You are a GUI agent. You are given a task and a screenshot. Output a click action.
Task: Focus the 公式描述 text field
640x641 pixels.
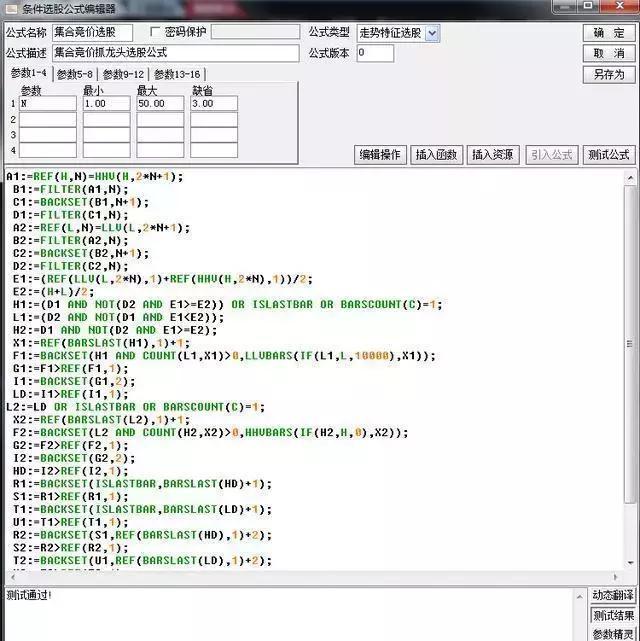click(x=175, y=53)
